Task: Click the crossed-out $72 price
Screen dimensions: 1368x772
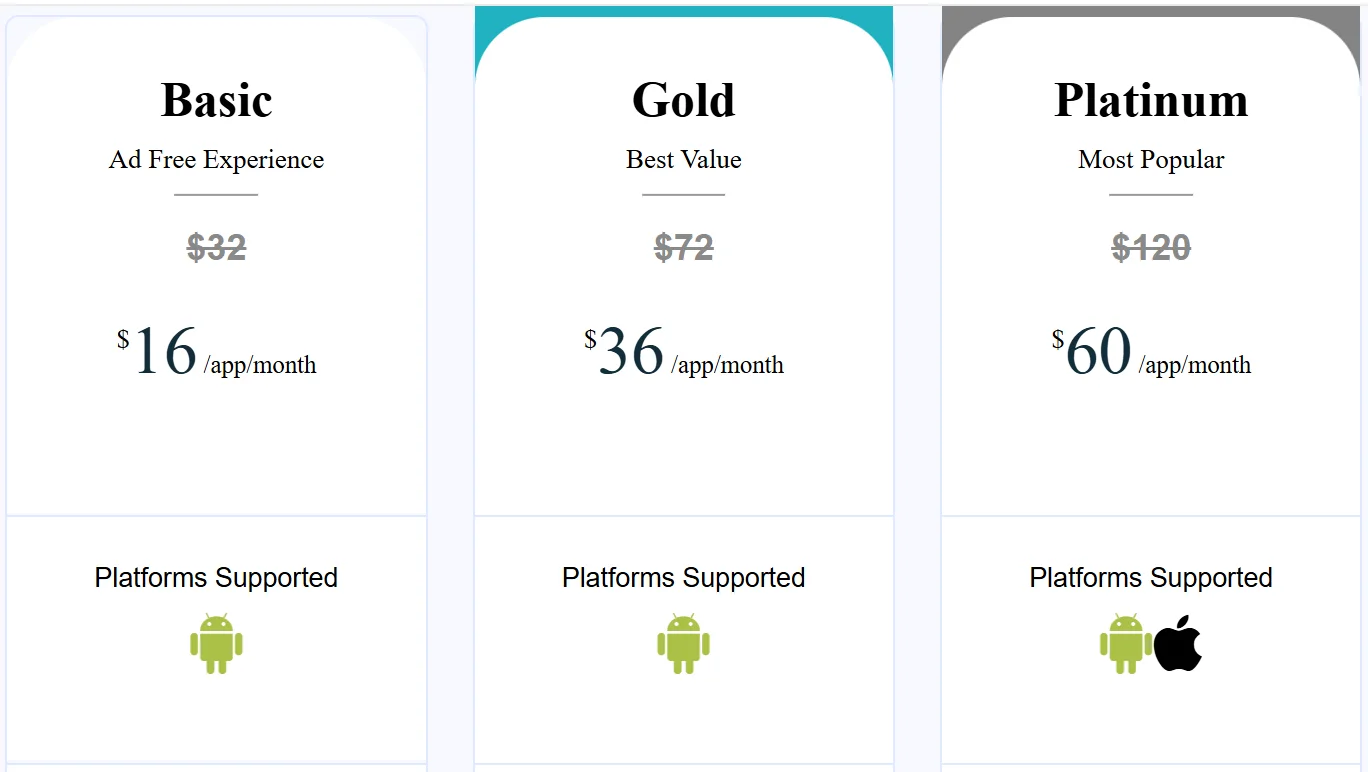Action: [x=683, y=247]
